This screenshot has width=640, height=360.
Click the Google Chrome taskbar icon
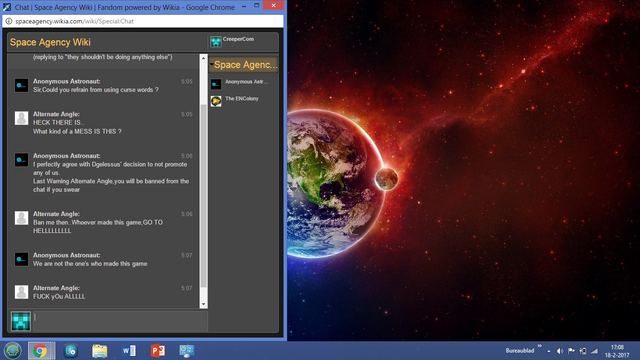40,351
